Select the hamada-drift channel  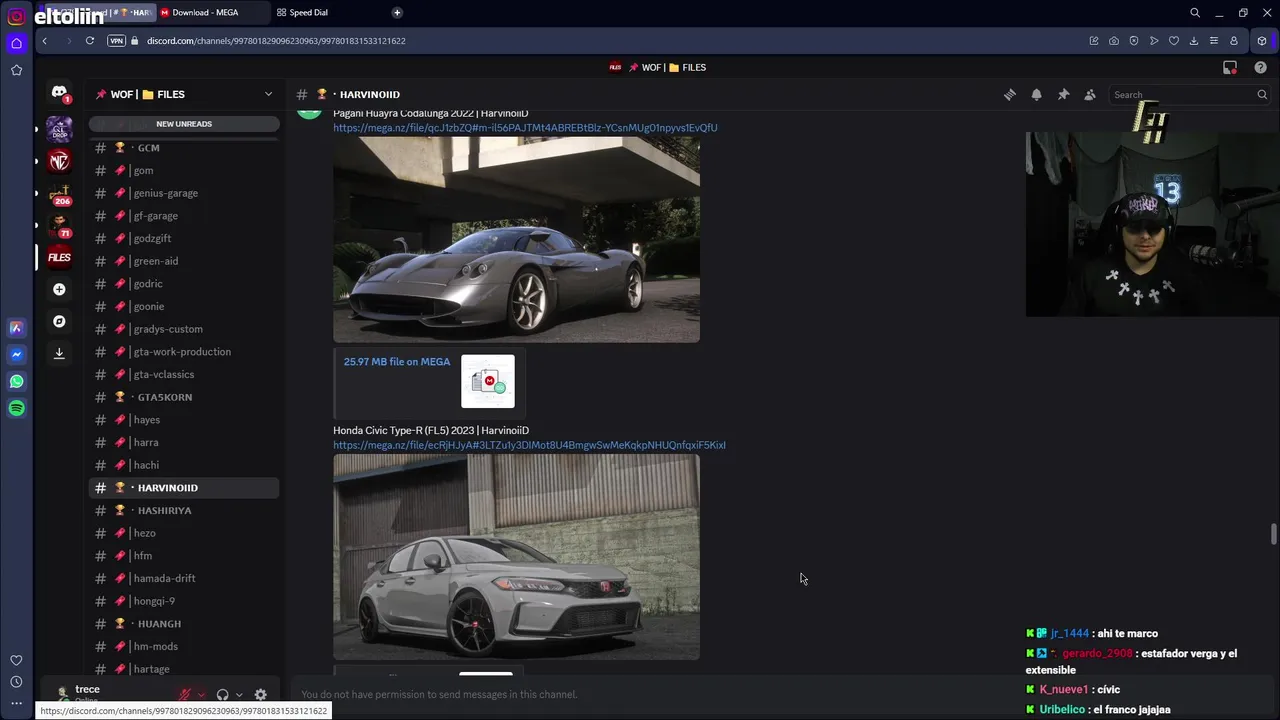184,578
